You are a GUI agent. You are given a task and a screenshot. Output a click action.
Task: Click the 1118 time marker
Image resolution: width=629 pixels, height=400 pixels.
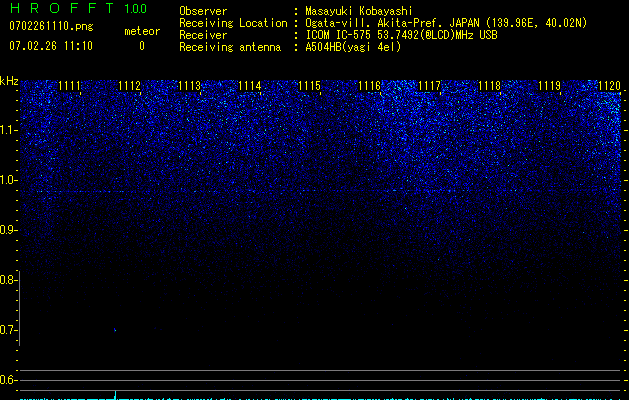489,86
